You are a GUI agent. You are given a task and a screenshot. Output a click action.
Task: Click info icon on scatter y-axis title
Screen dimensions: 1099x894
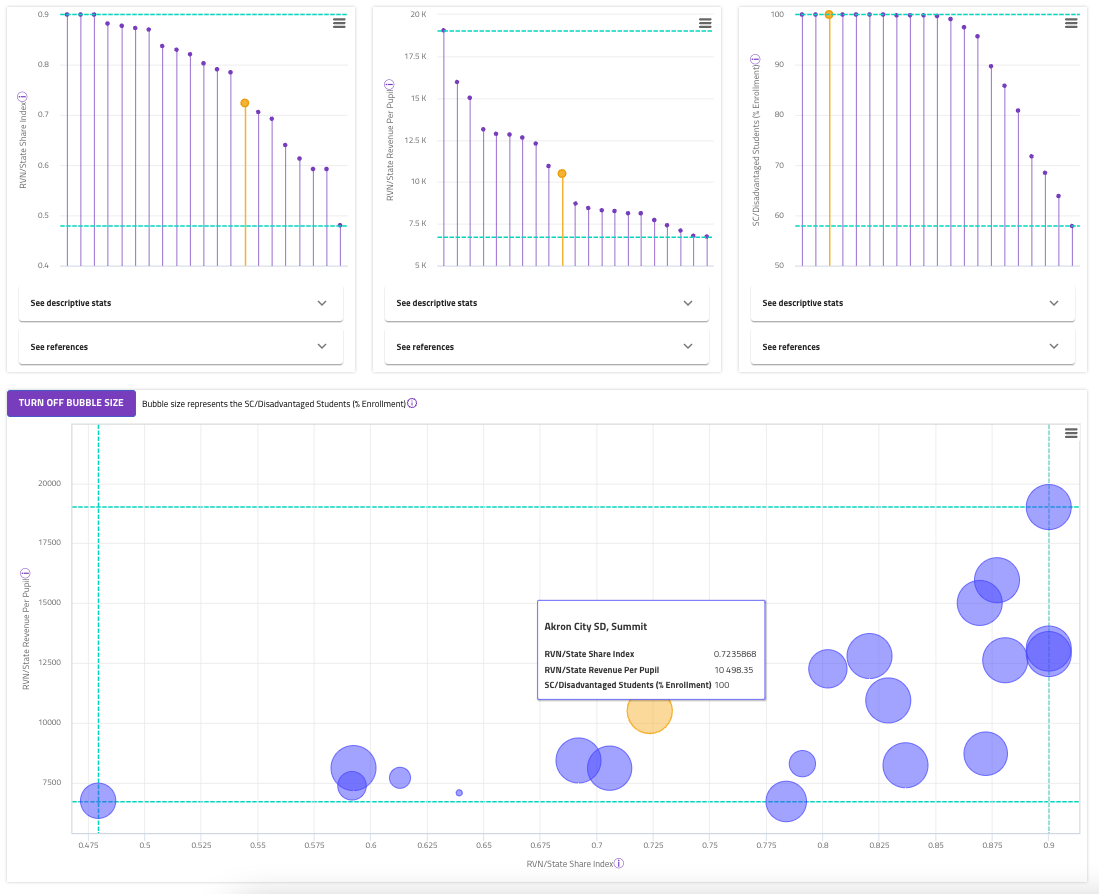(x=25, y=573)
